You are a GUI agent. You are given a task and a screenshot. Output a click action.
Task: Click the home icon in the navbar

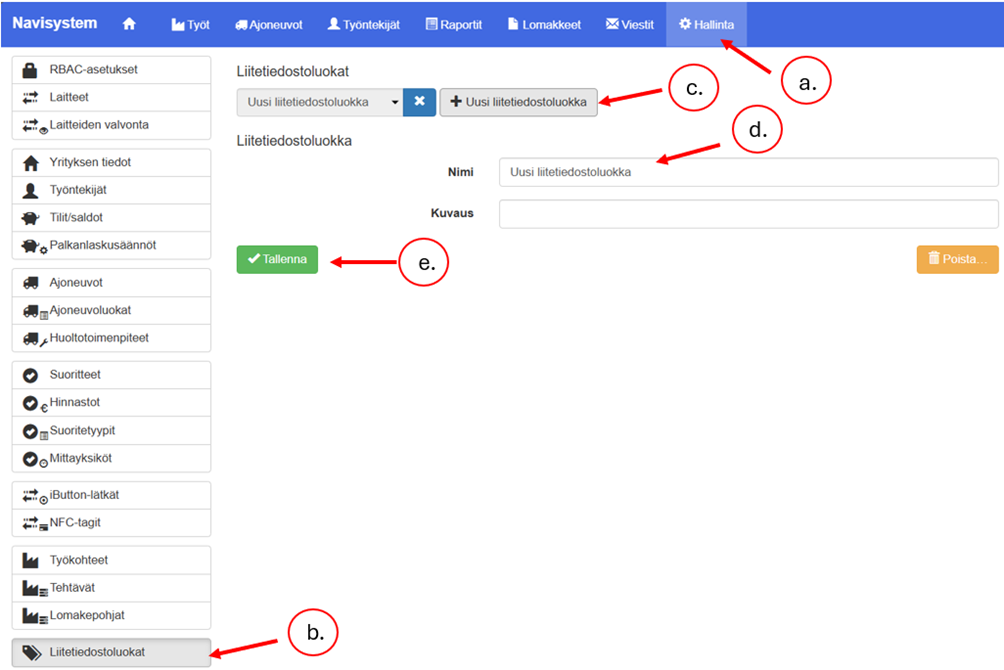128,24
